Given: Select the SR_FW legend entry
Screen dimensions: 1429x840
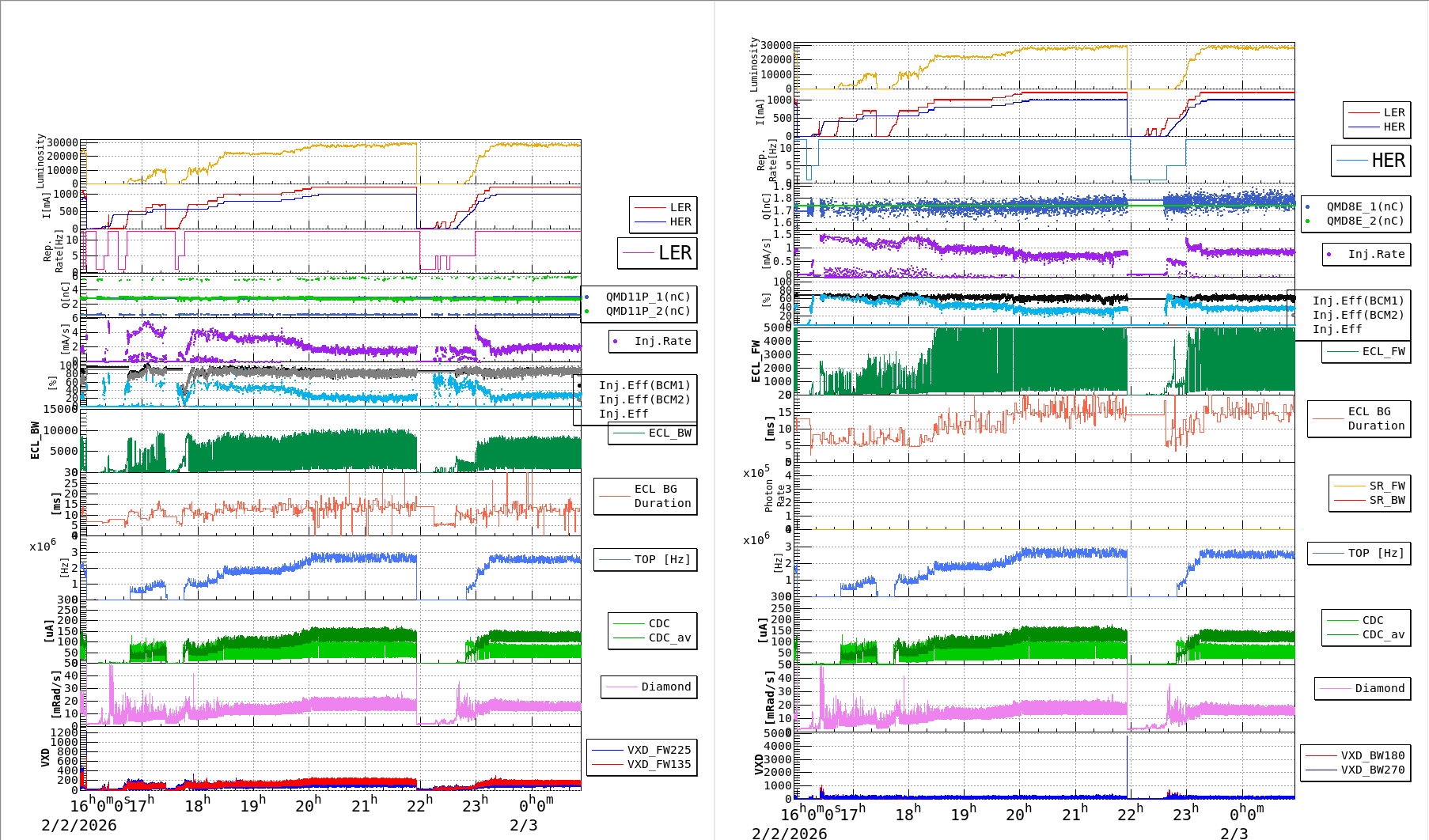Looking at the screenshot, I should (1387, 486).
